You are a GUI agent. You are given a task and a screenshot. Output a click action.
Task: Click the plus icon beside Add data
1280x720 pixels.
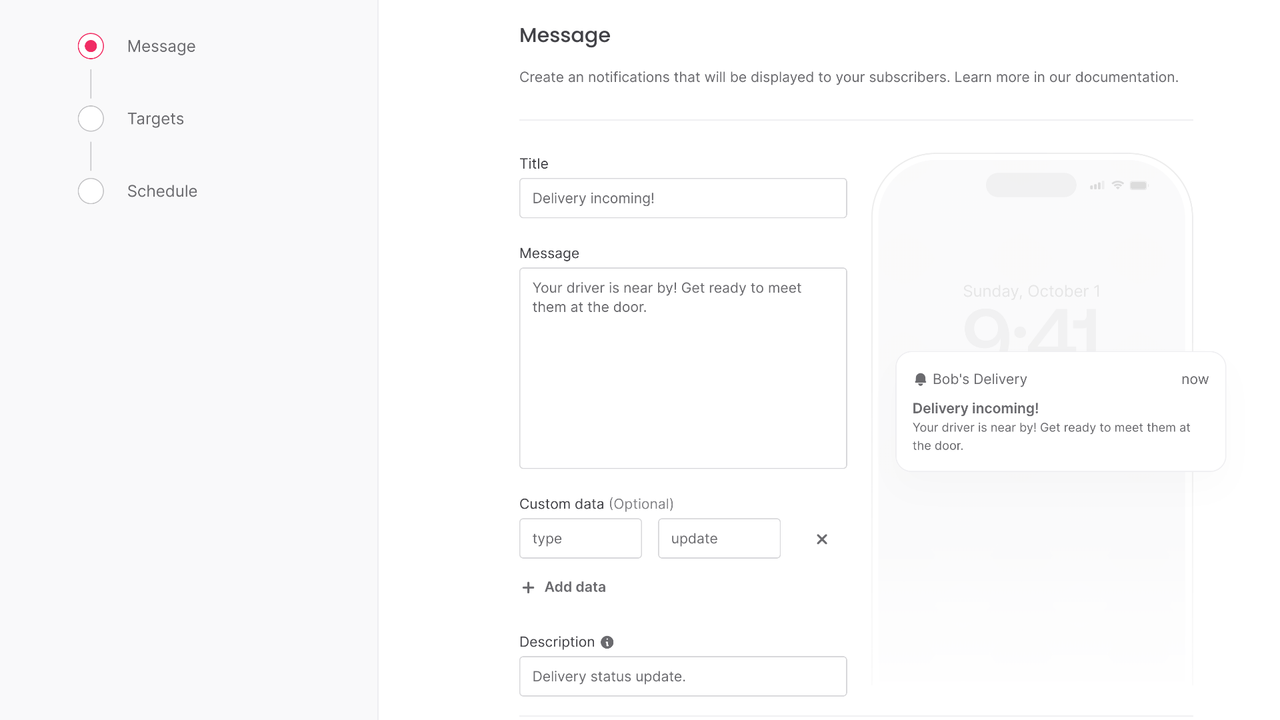point(528,587)
